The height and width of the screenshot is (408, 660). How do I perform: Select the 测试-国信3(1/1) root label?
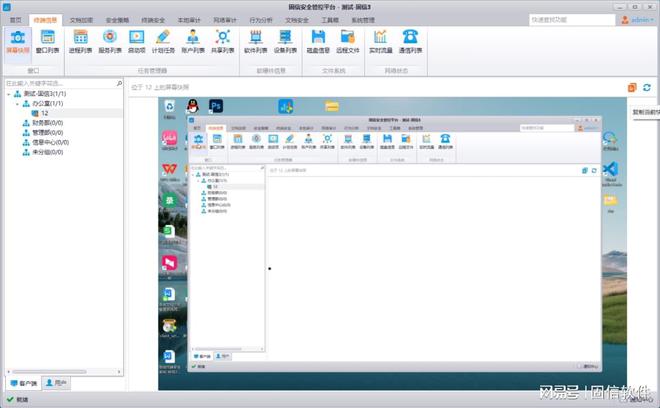[45, 94]
